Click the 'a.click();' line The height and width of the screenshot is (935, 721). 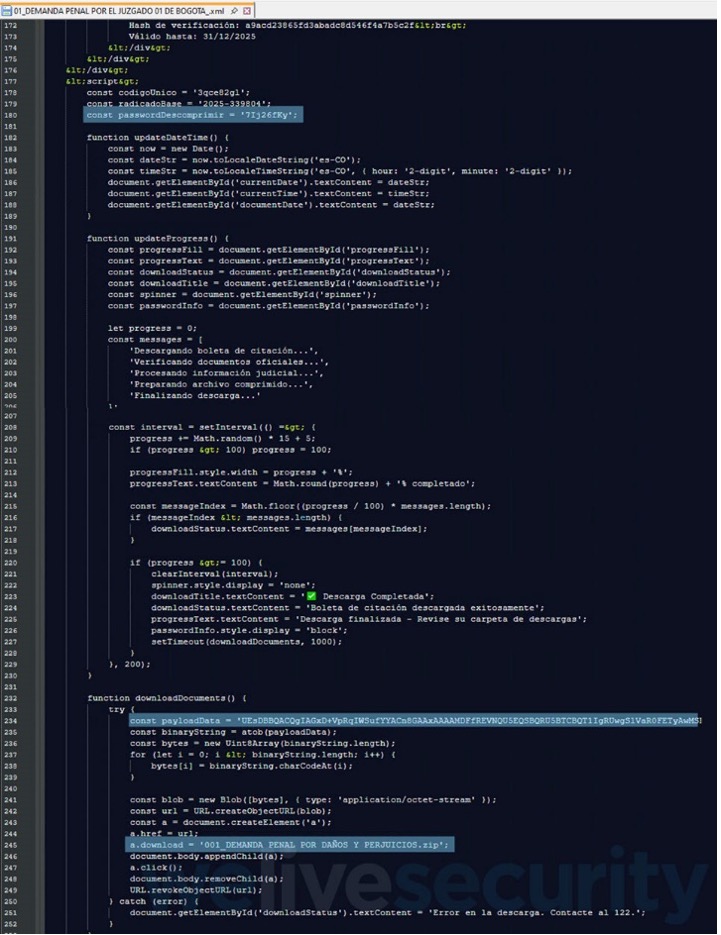tap(156, 868)
